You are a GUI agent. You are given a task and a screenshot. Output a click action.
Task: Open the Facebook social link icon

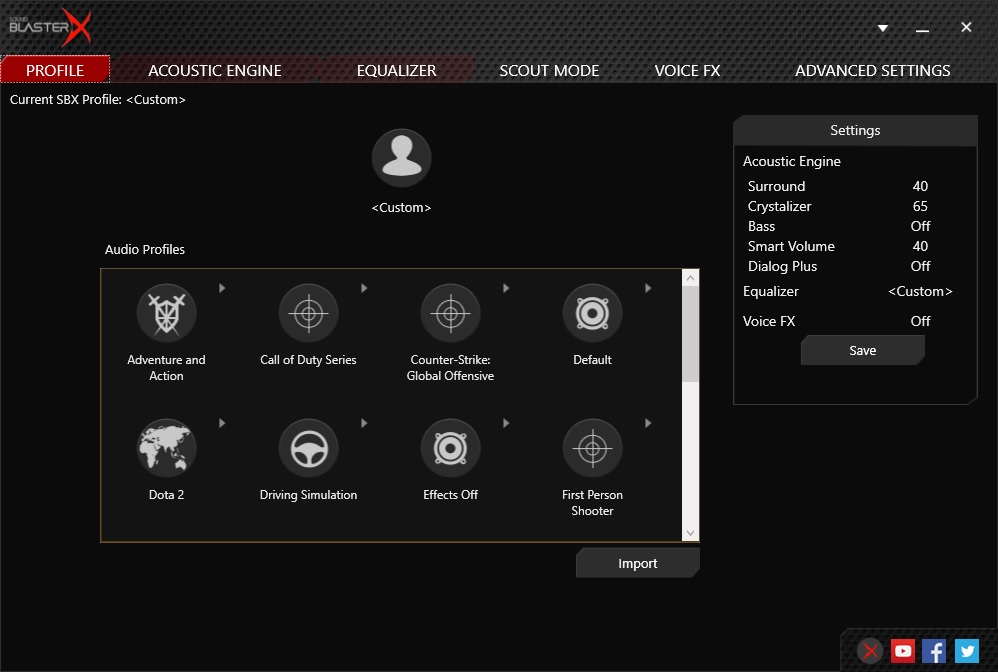click(934, 651)
